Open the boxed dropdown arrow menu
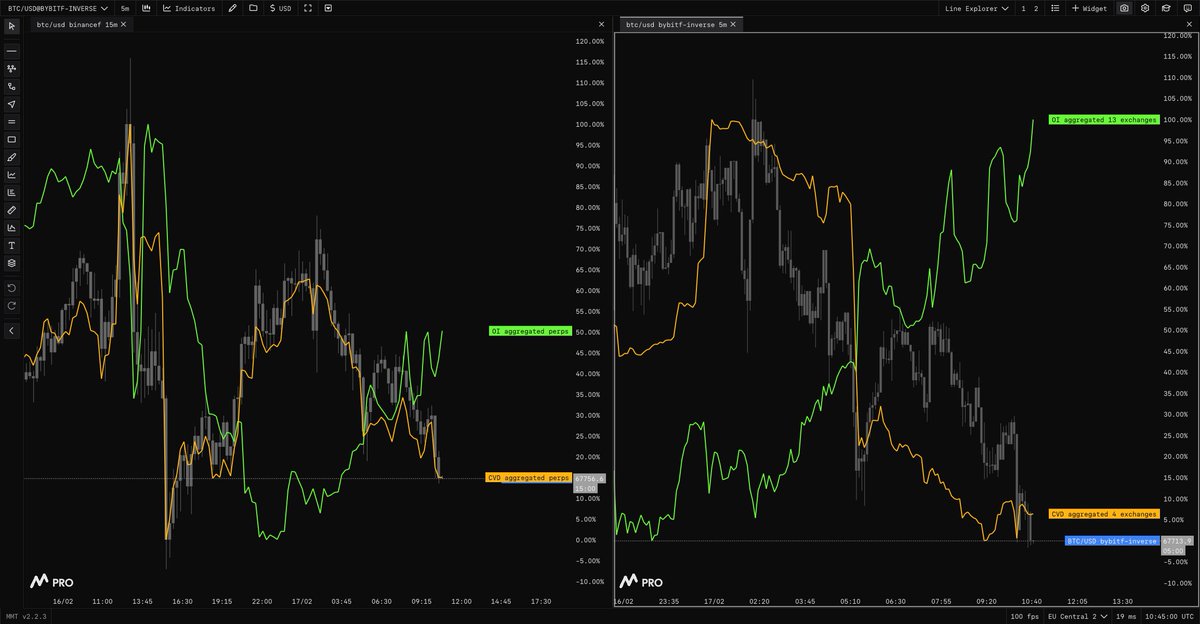 click(328, 8)
